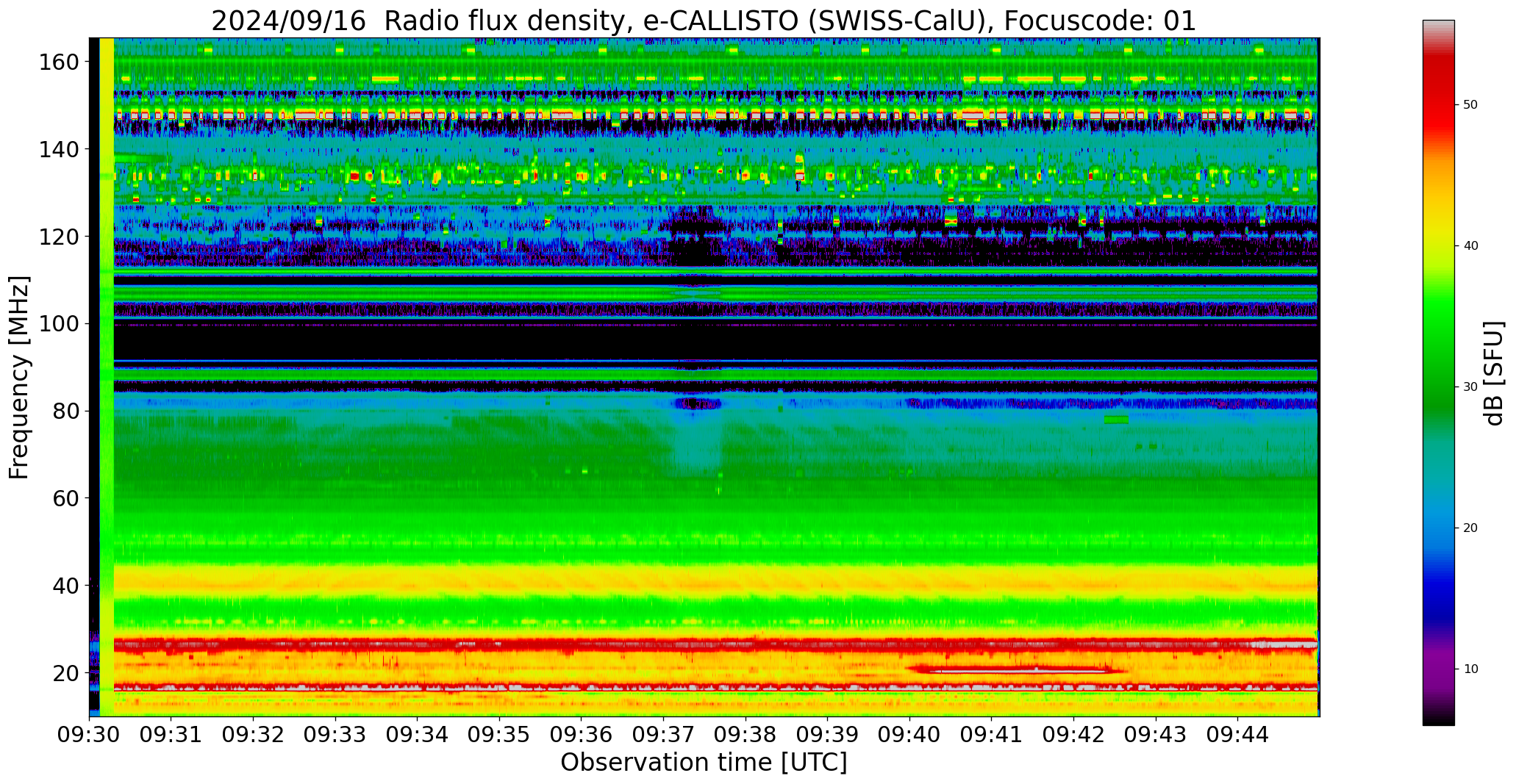Image resolution: width=1516 pixels, height=784 pixels.
Task: Click the 09:30 time tick label
Action: (90, 734)
